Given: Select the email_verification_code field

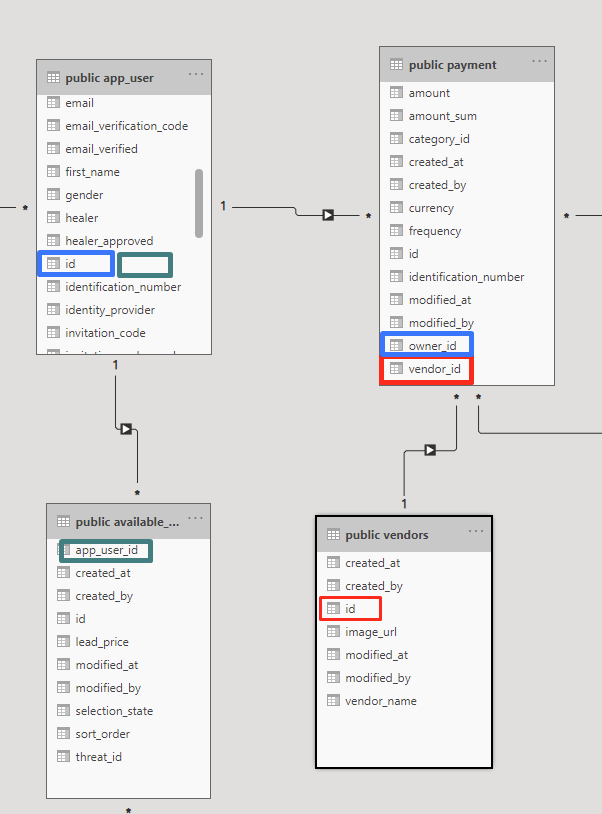Looking at the screenshot, I should (x=124, y=126).
